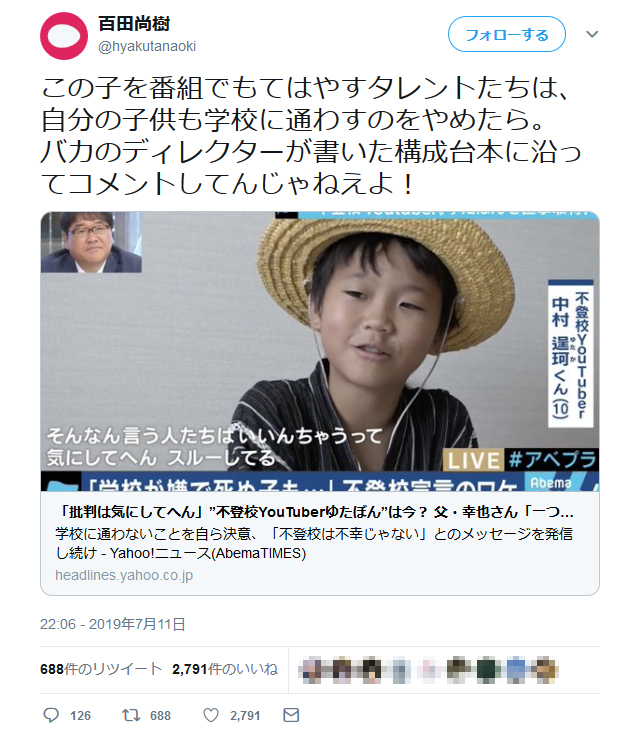Like the tweet with the heart icon
Image resolution: width=640 pixels, height=736 pixels.
[x=211, y=715]
